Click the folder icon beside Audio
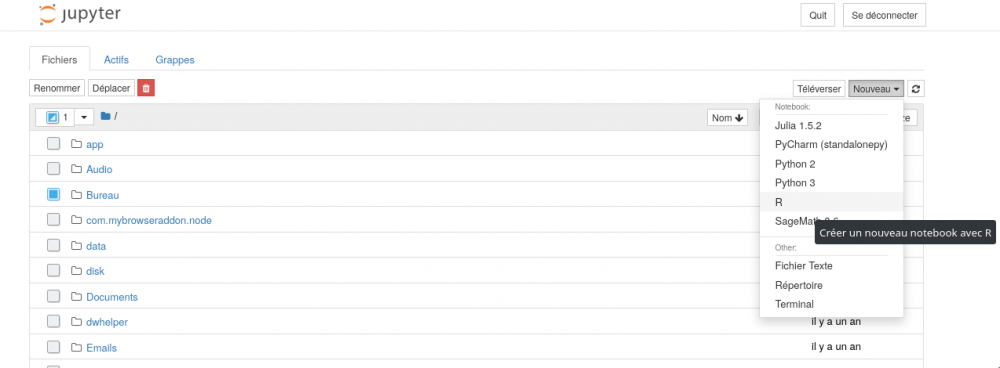The image size is (1000, 368). click(x=77, y=169)
